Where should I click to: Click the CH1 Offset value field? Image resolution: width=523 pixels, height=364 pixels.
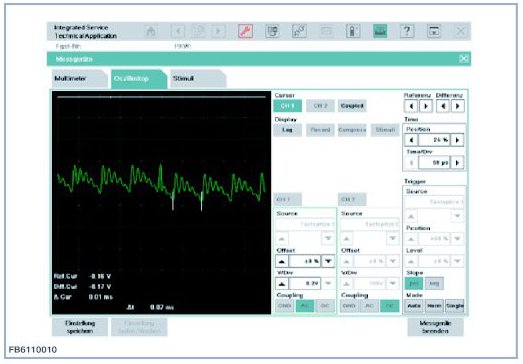point(305,261)
